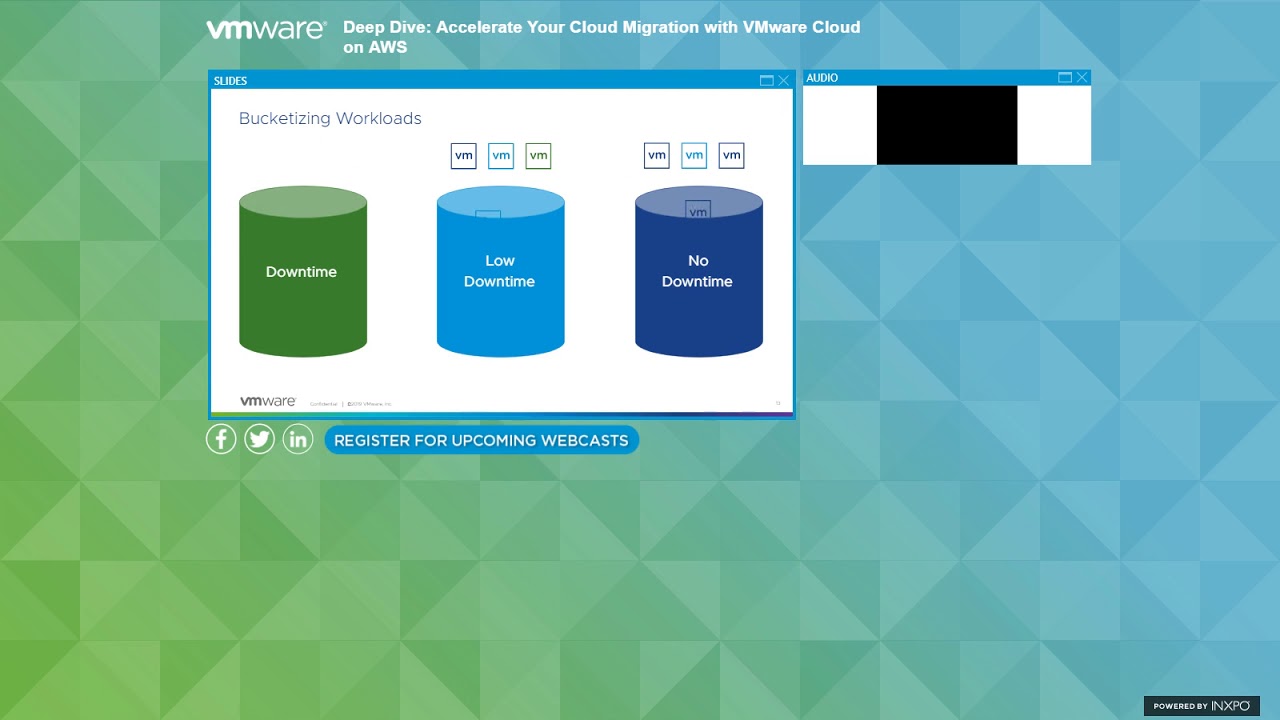1280x720 pixels.
Task: Click the light blue vm icon above No Downtime
Action: click(x=694, y=155)
